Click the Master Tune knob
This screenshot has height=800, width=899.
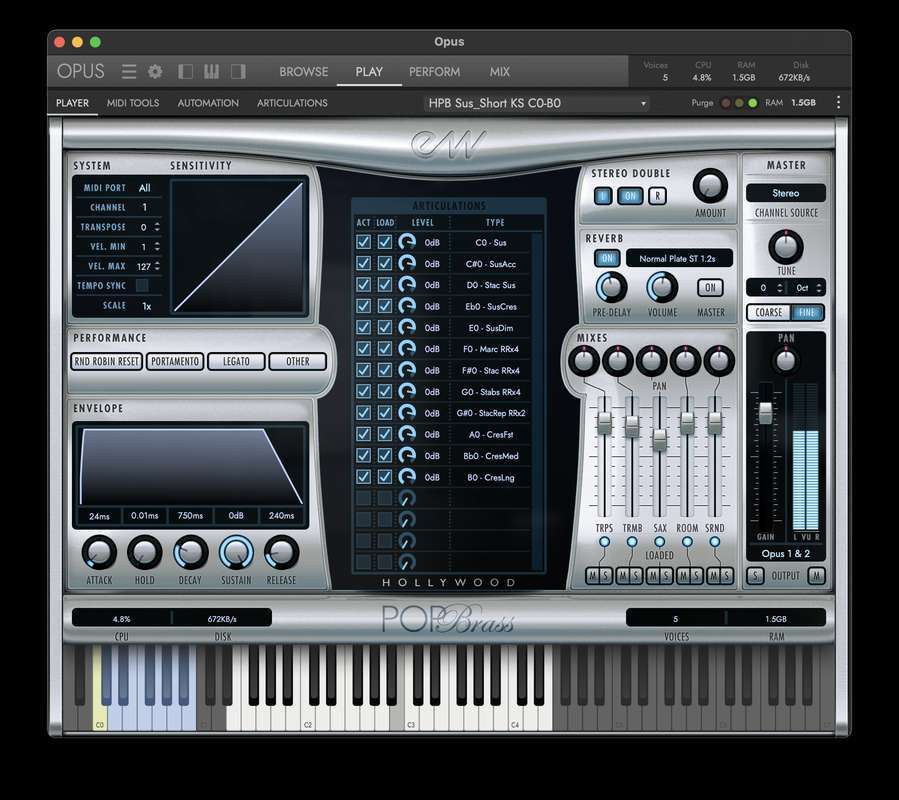tap(785, 246)
